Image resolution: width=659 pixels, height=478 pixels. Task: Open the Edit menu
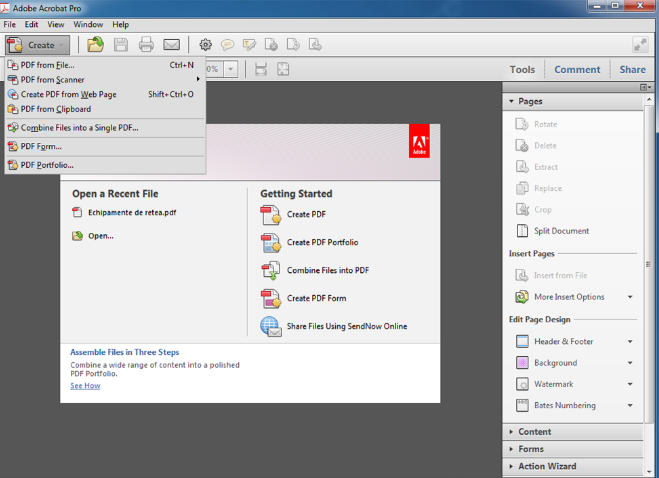(x=32, y=24)
